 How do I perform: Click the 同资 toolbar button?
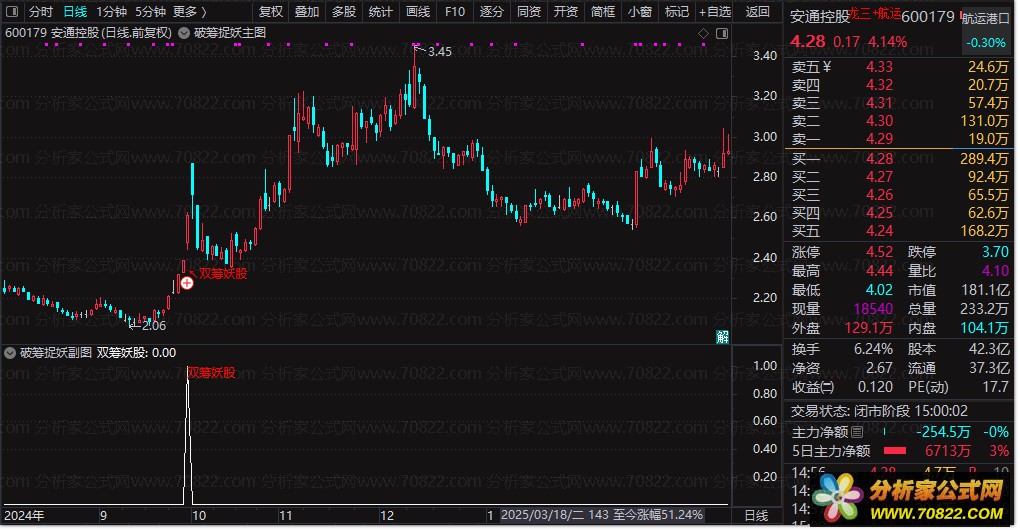(x=529, y=12)
